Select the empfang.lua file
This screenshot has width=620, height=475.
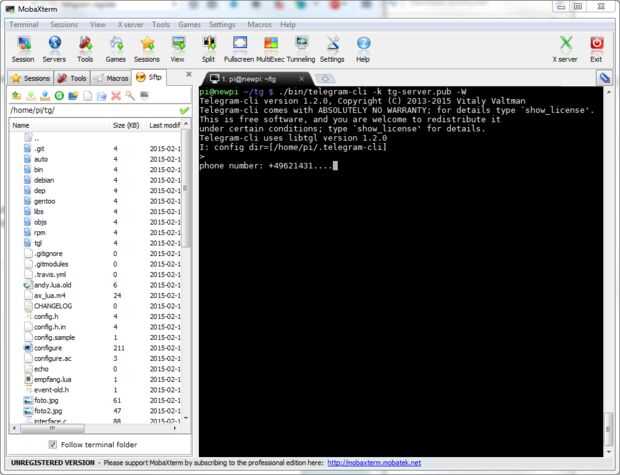click(52, 379)
